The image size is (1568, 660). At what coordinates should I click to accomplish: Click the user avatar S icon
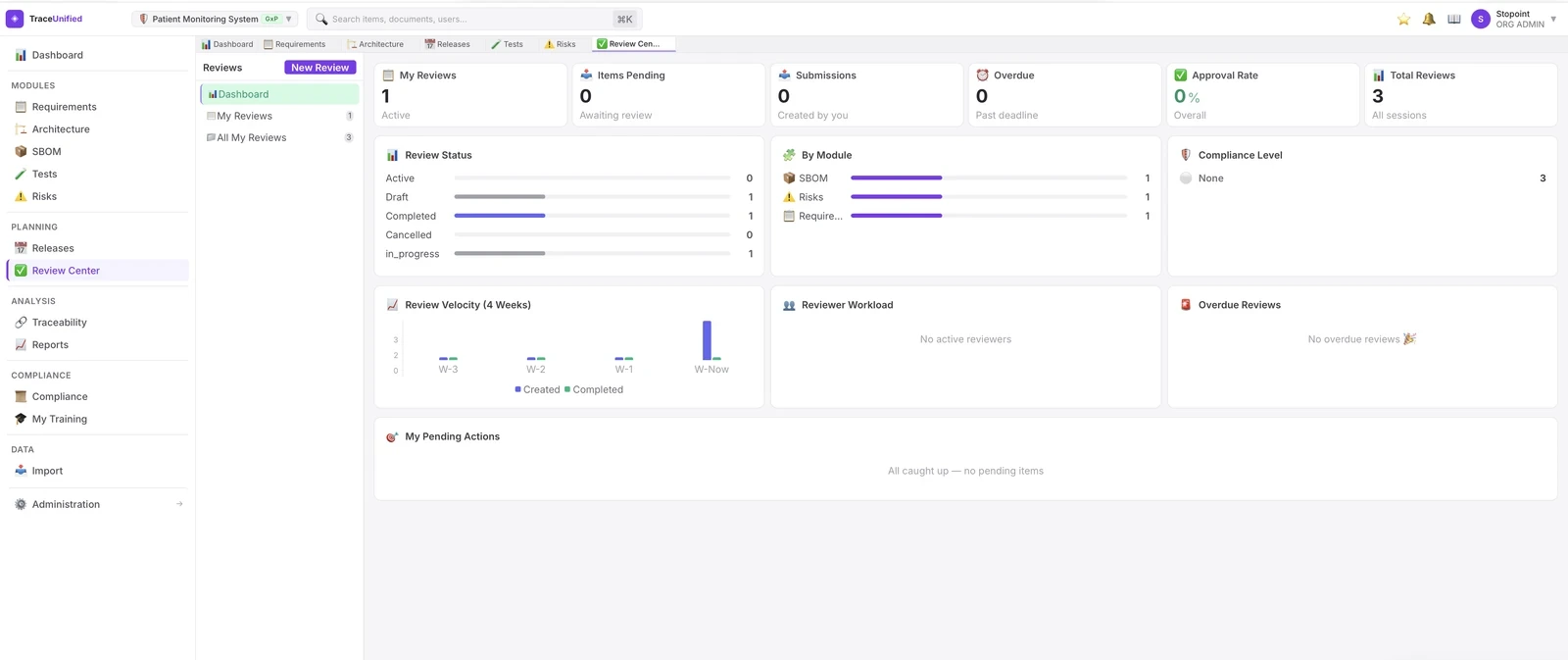click(1481, 19)
